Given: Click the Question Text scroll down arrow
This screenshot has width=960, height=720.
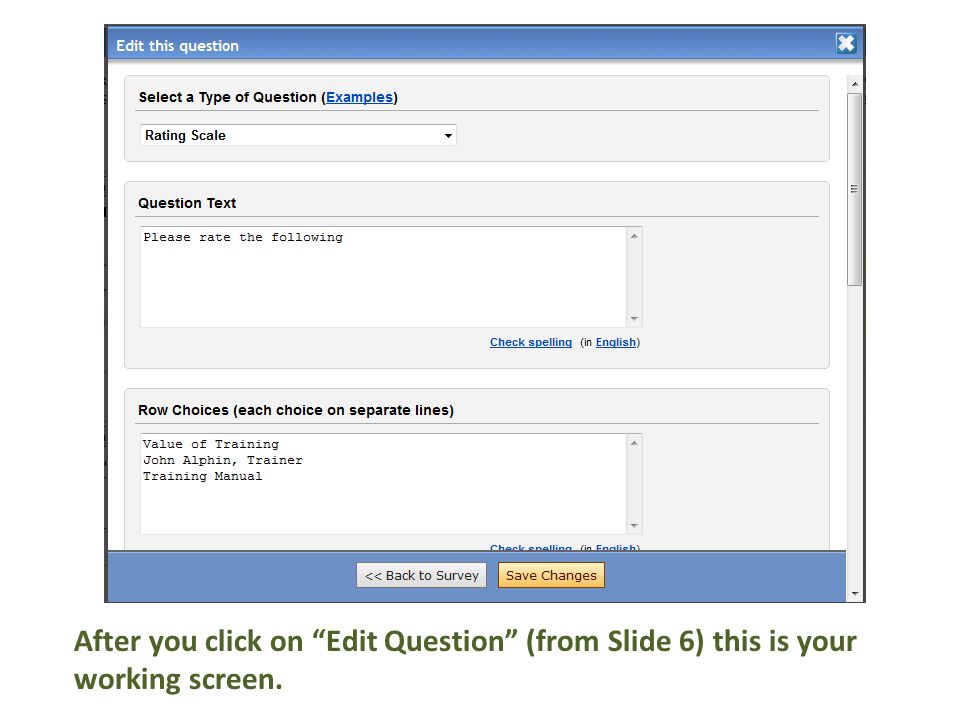Looking at the screenshot, I should pos(634,319).
